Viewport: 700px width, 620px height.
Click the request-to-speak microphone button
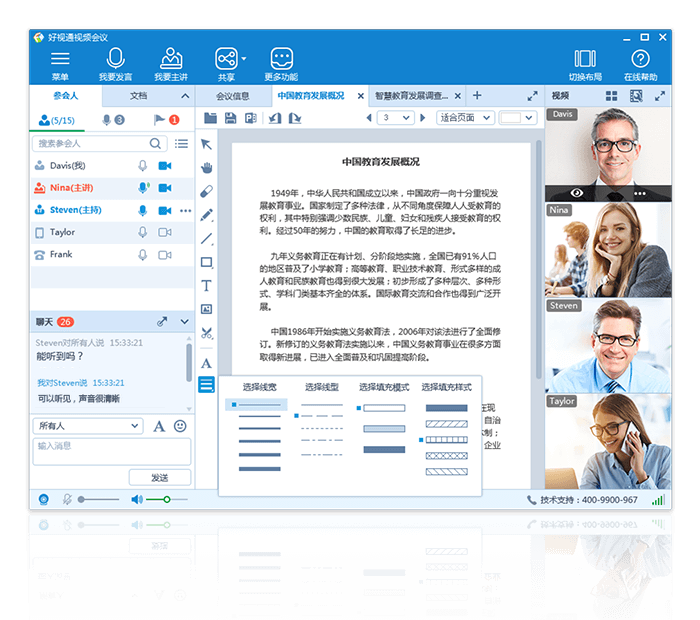coord(116,65)
